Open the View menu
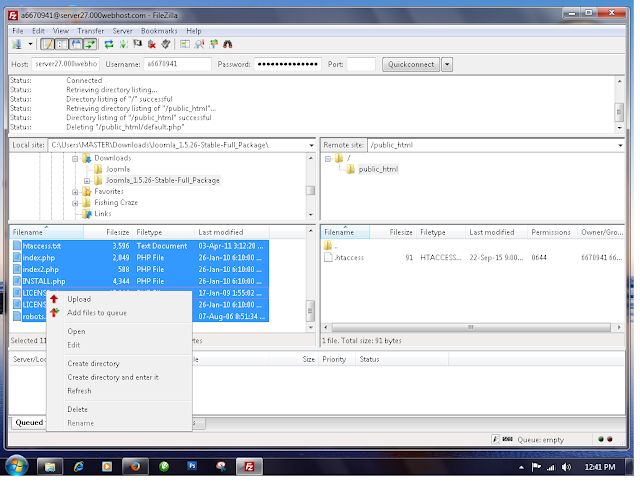Image resolution: width=640 pixels, height=482 pixels. tap(61, 31)
